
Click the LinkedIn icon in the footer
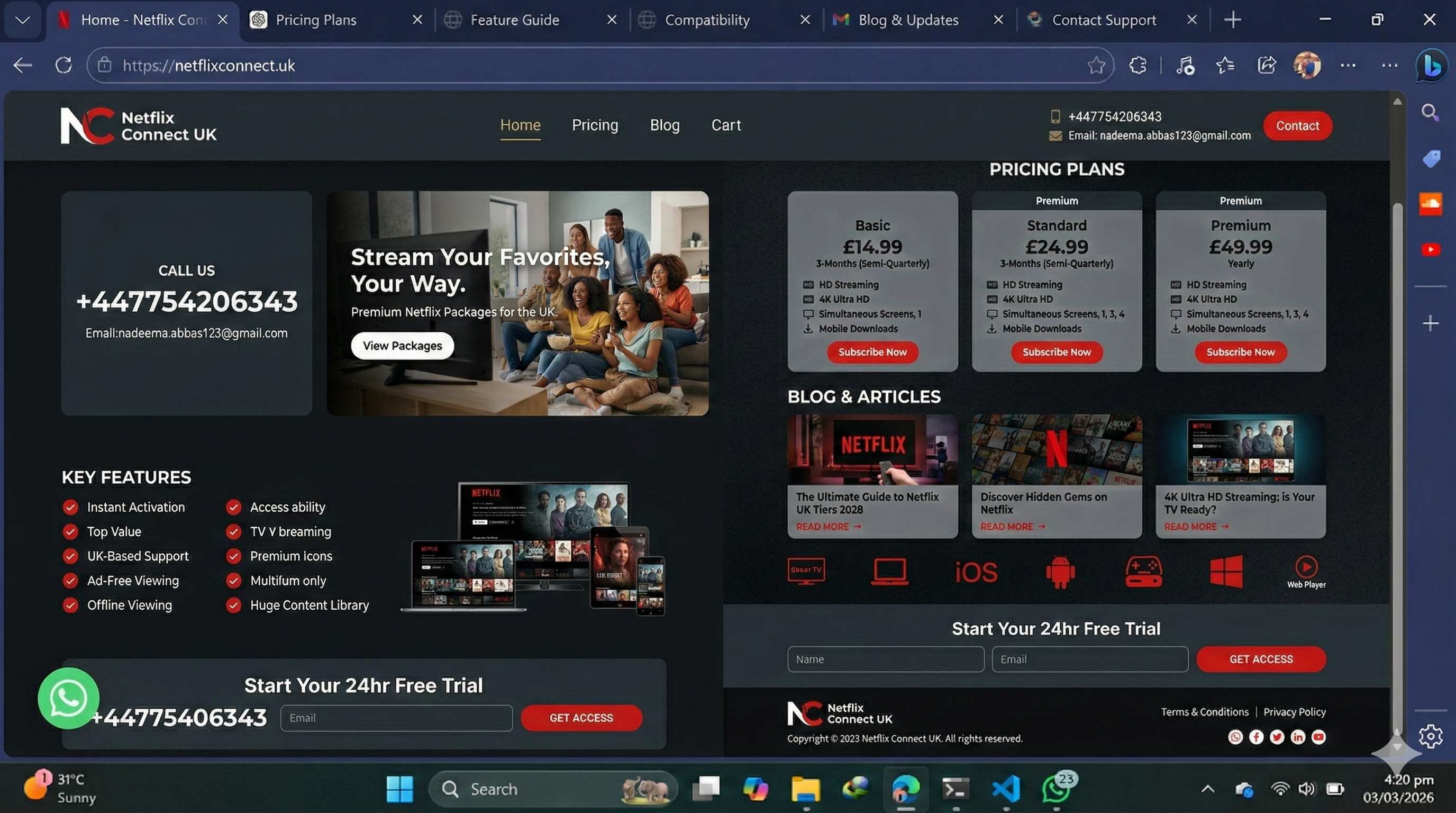pyautogui.click(x=1298, y=737)
